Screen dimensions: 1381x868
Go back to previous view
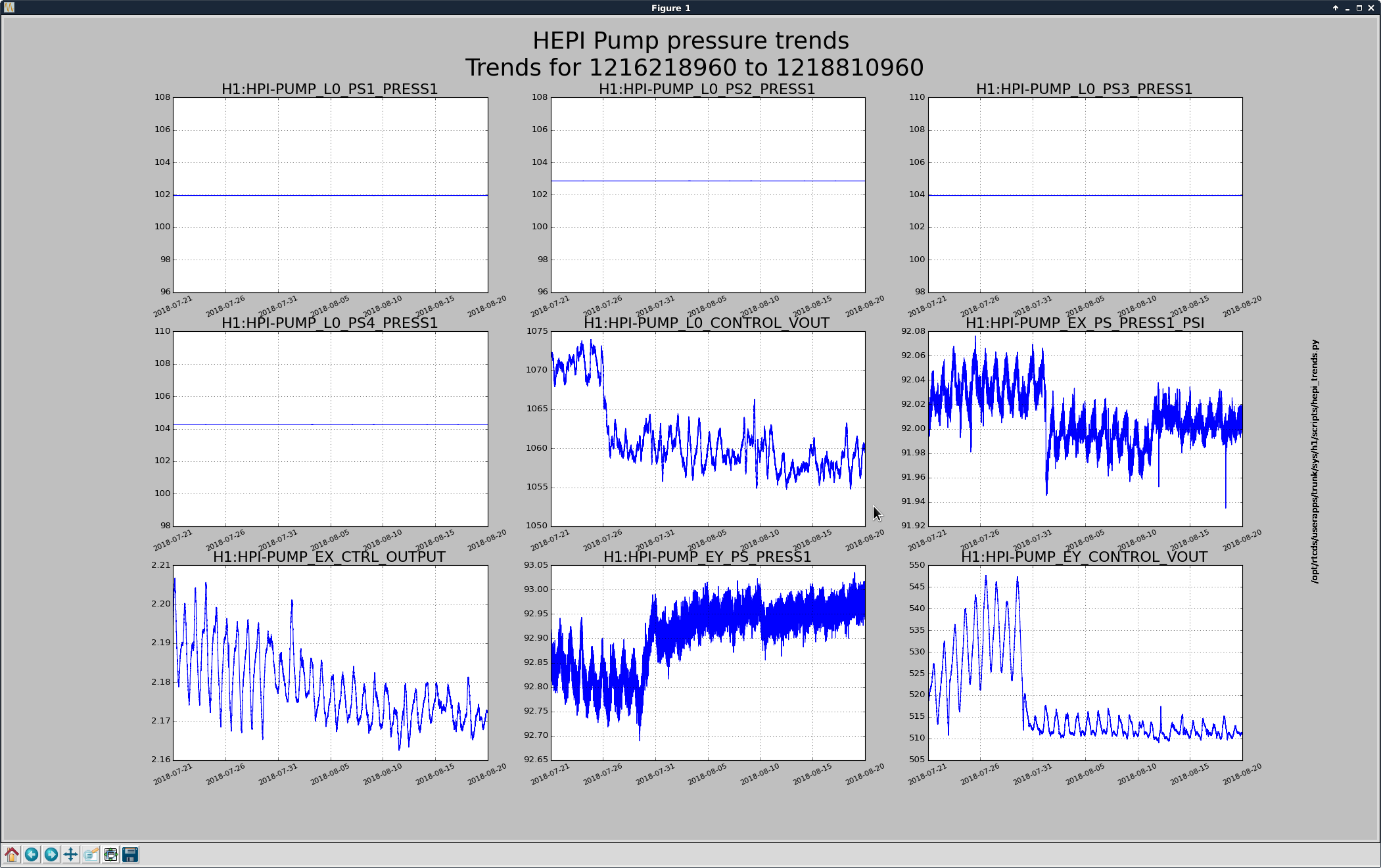coord(32,854)
